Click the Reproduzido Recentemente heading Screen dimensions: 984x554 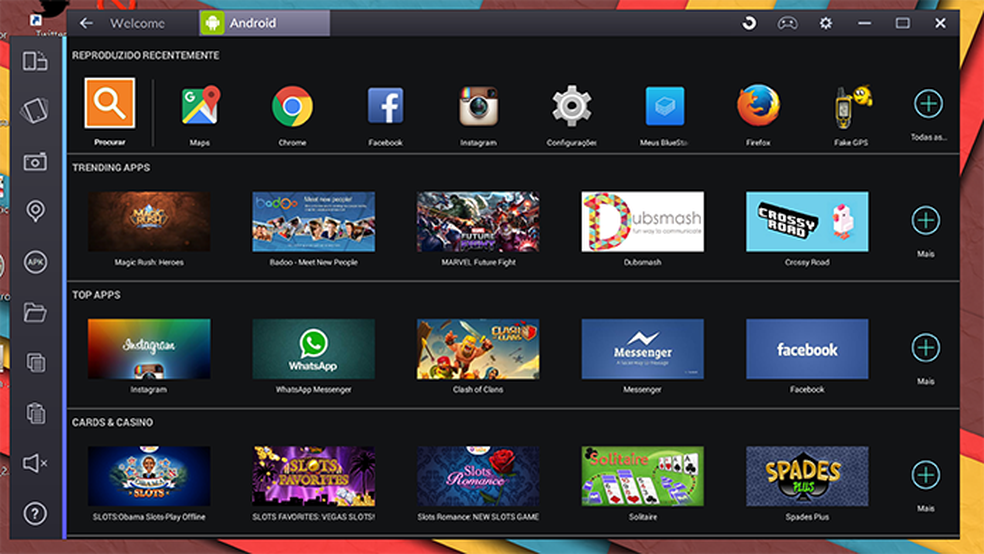click(146, 55)
